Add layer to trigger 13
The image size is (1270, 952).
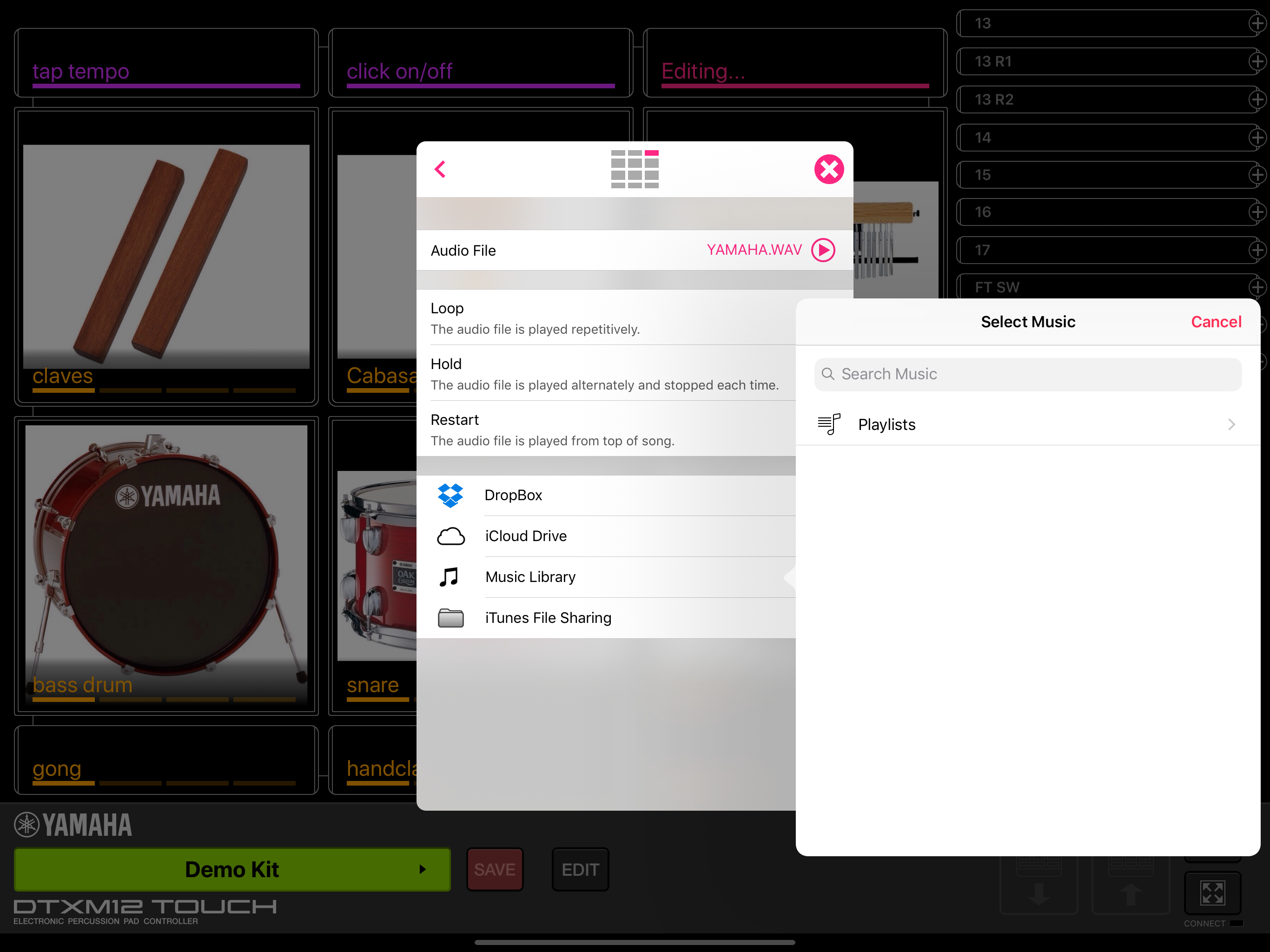1257,23
